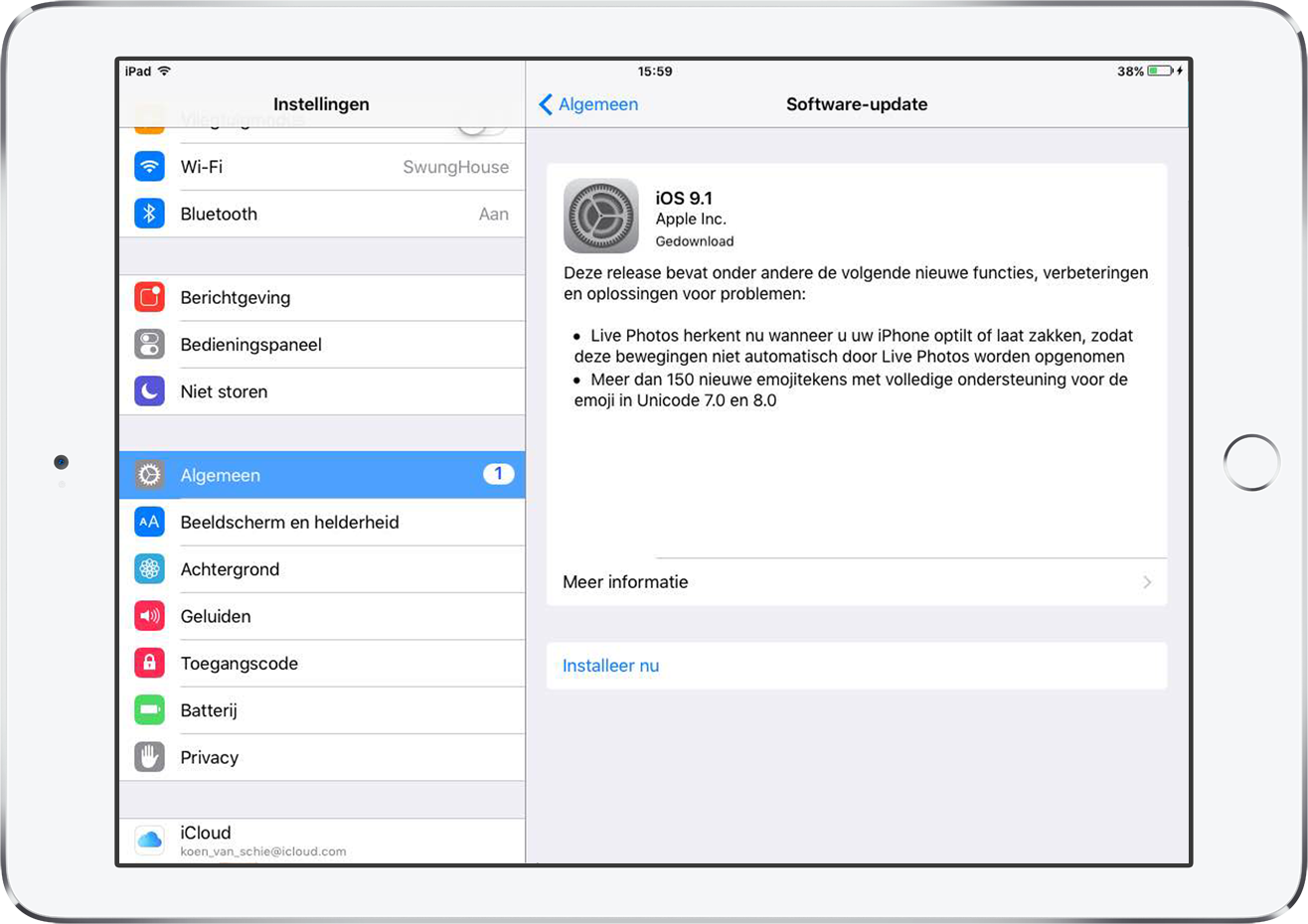Tap the iOS 9.1 title text

coord(684,198)
